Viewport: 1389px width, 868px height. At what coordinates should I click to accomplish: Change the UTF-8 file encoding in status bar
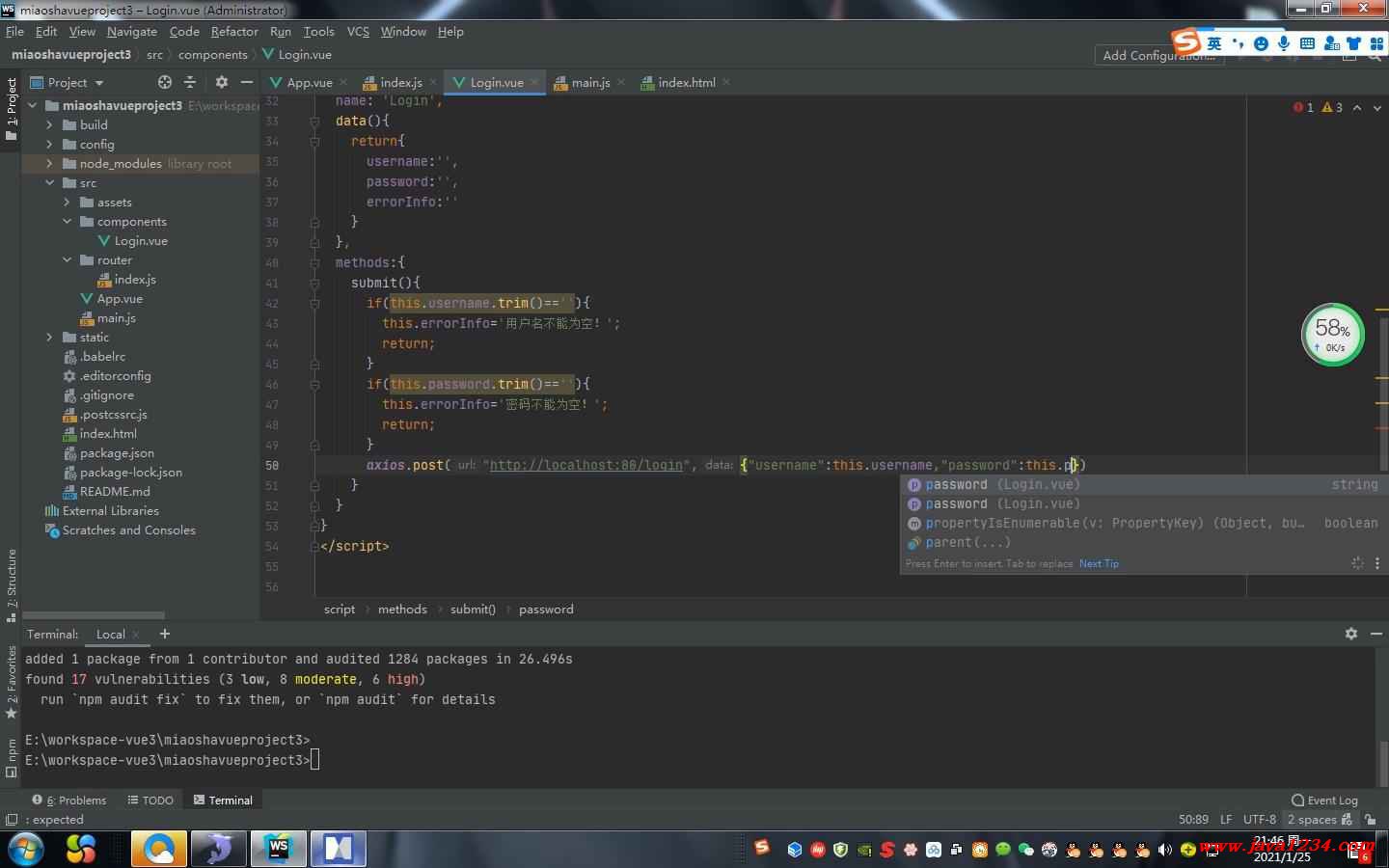pyautogui.click(x=1259, y=819)
